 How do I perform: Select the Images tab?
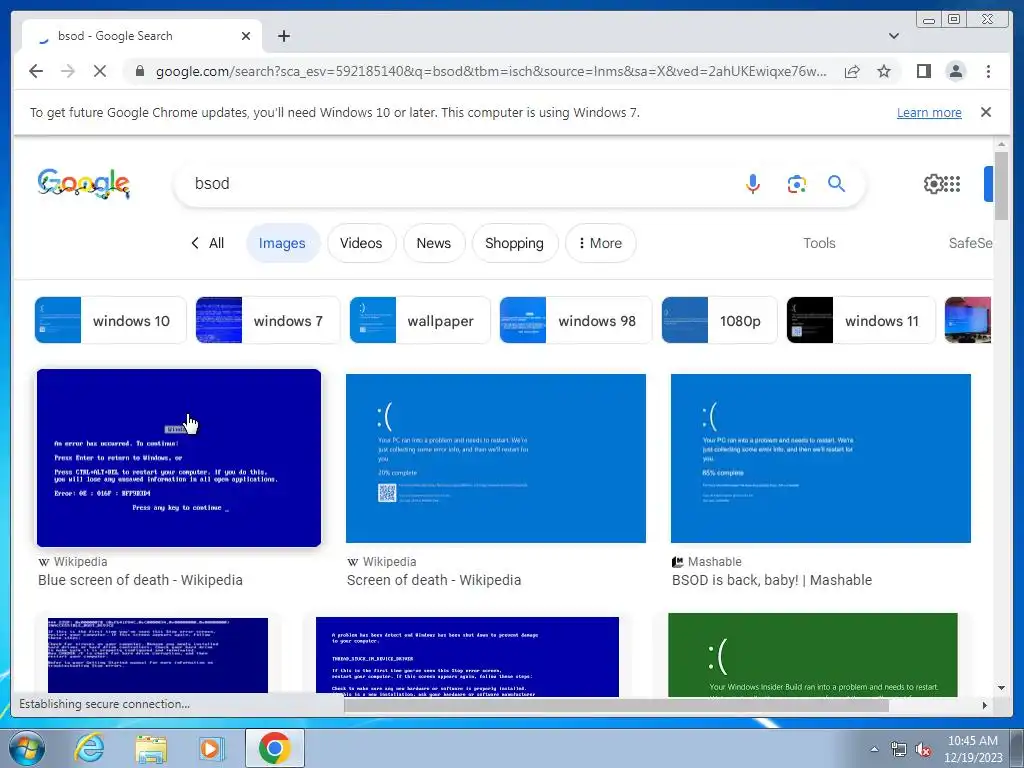pyautogui.click(x=282, y=243)
